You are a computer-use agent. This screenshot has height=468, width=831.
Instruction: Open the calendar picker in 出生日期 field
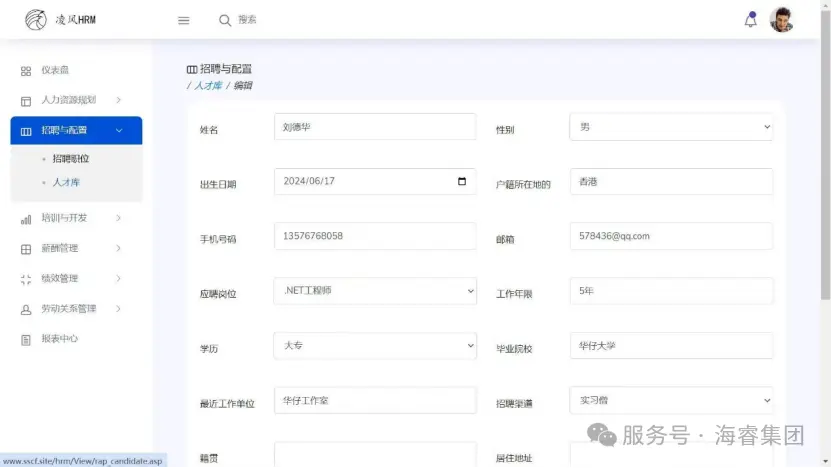coord(461,181)
